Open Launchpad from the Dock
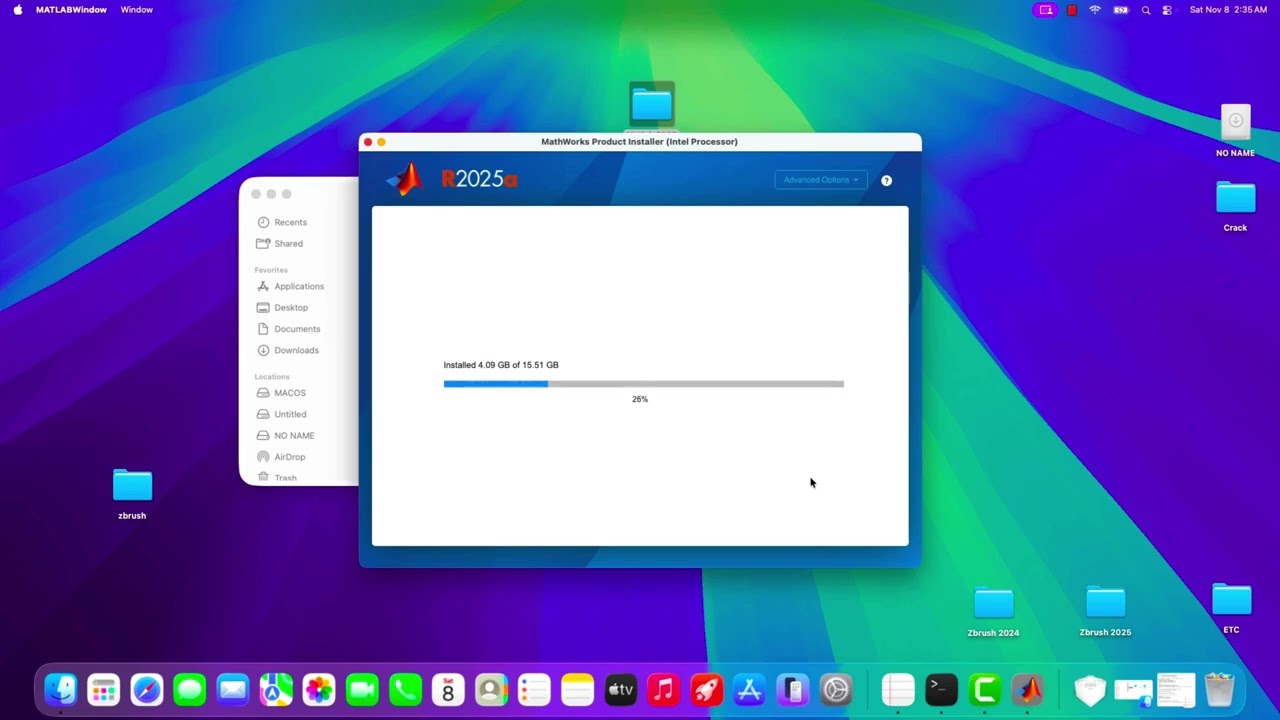 [x=104, y=689]
